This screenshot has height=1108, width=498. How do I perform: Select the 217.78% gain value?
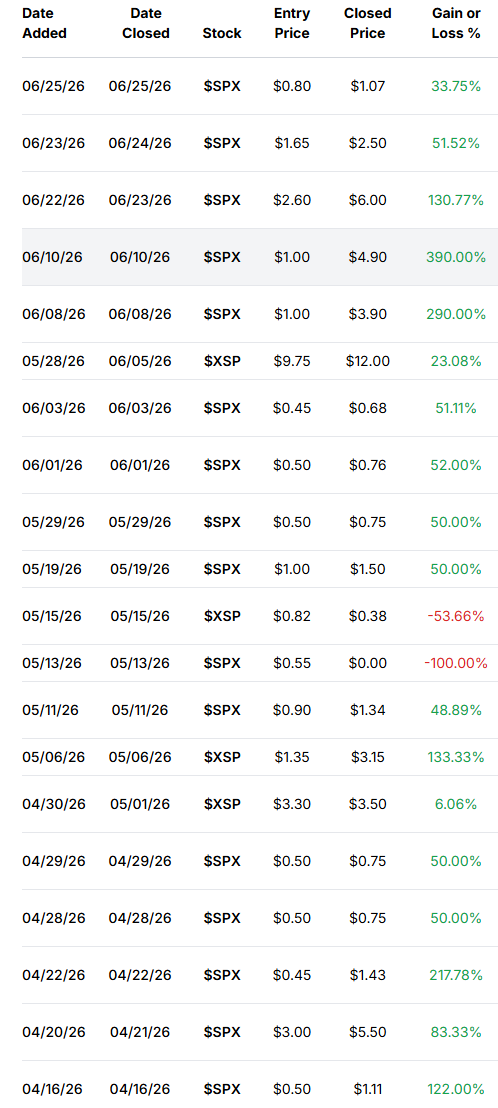456,975
